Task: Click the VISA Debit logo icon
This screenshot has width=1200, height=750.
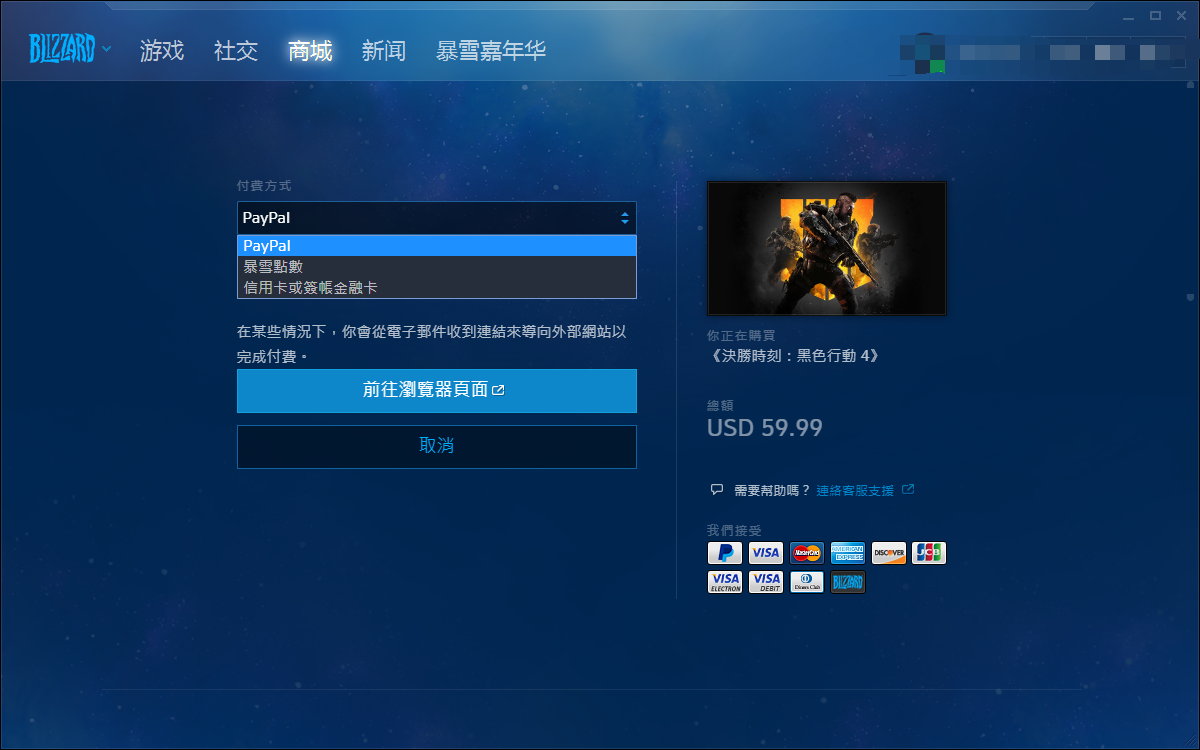Action: (766, 582)
